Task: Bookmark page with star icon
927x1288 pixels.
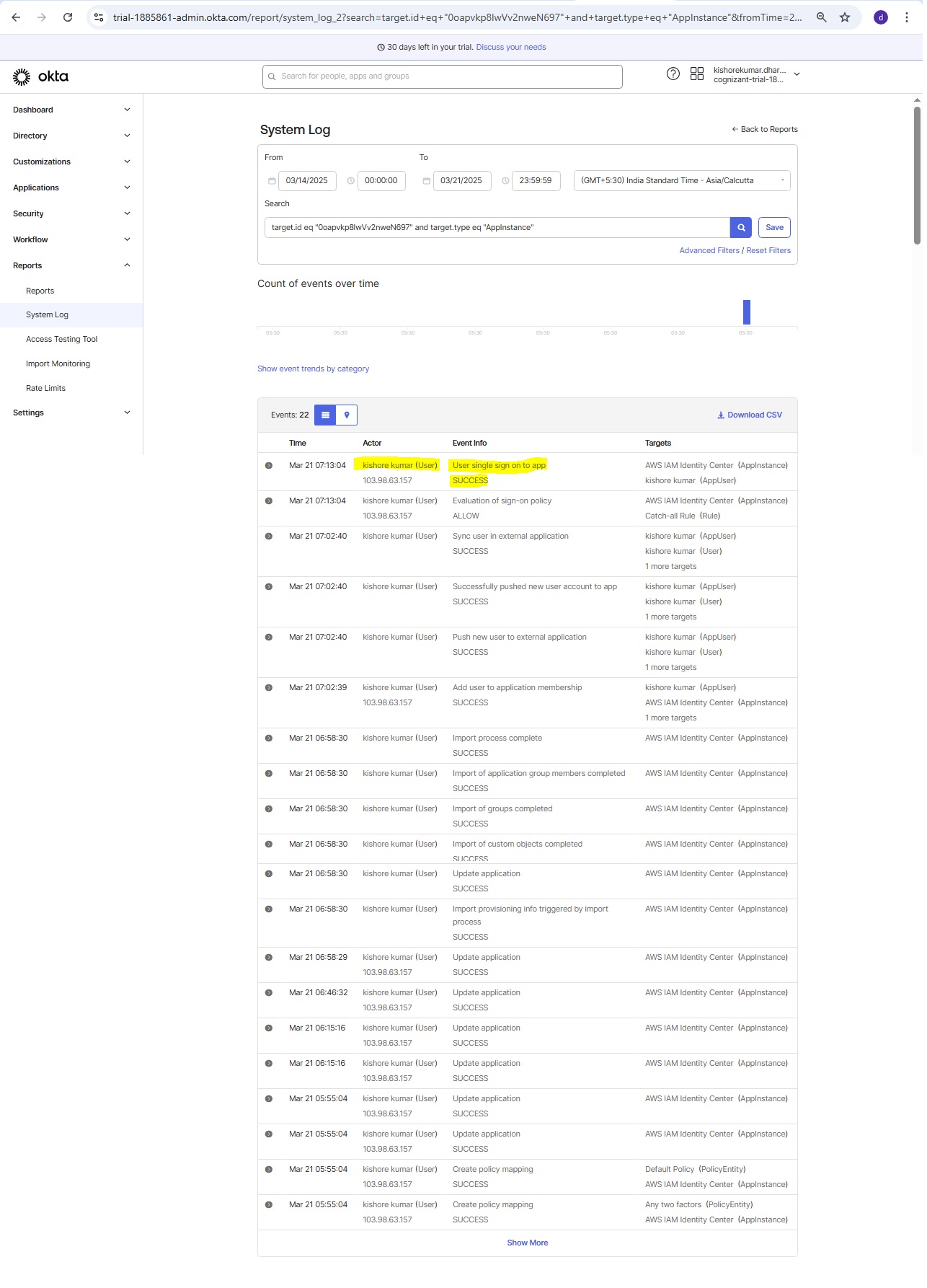Action: [x=845, y=17]
